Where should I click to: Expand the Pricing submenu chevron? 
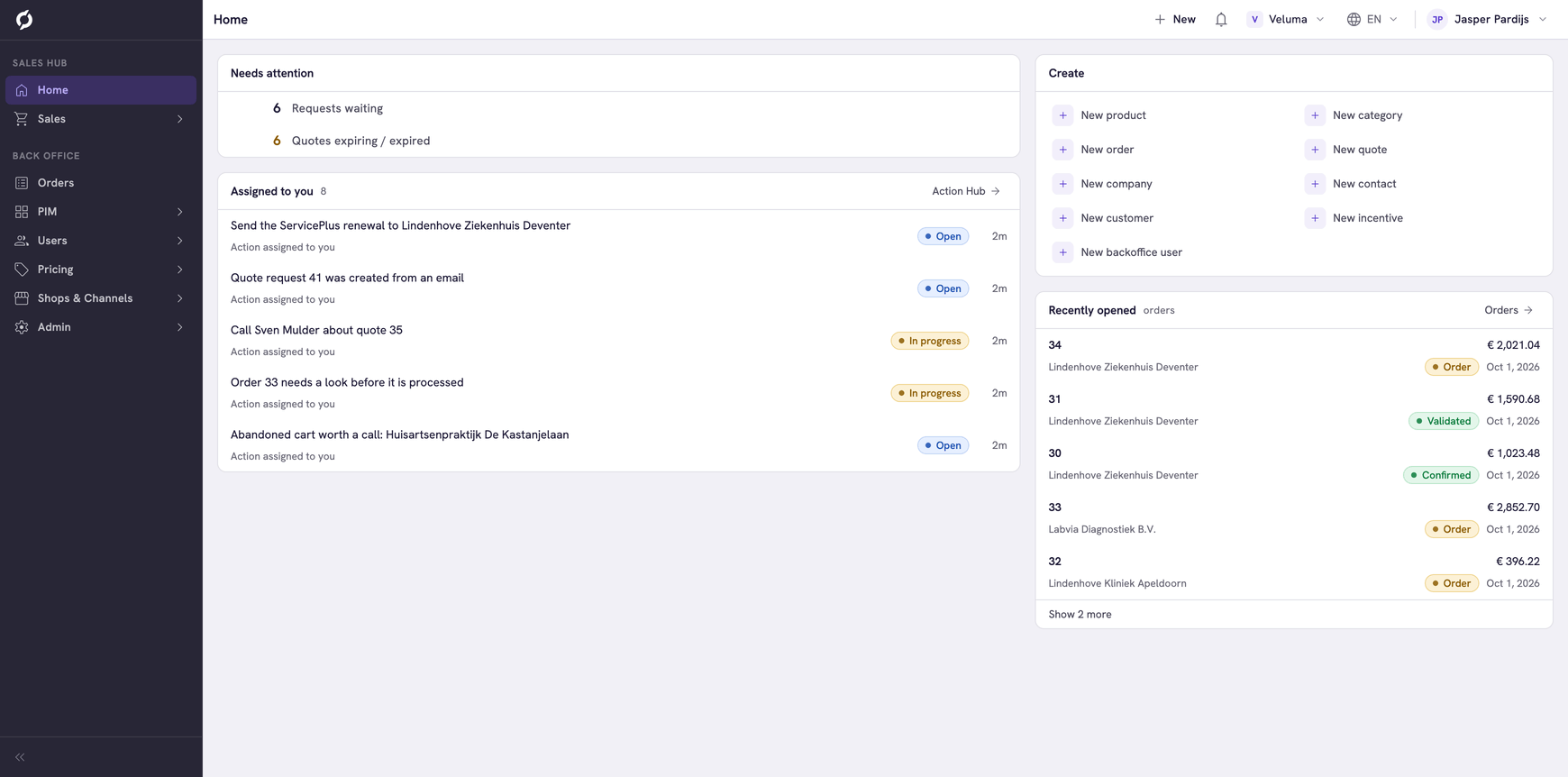click(x=180, y=270)
